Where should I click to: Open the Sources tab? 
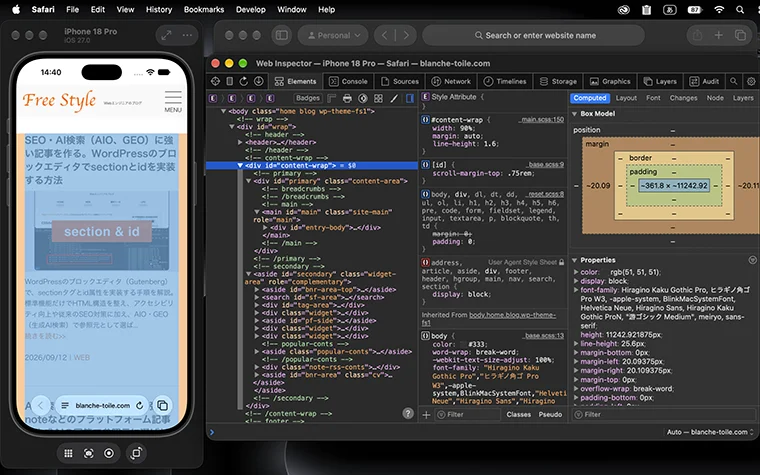tap(400, 81)
